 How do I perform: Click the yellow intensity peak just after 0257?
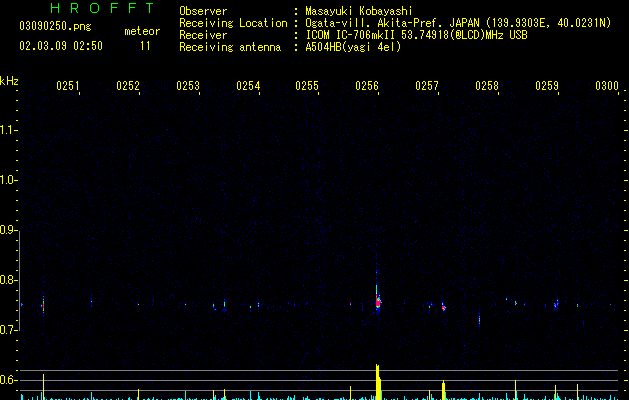(x=443, y=390)
